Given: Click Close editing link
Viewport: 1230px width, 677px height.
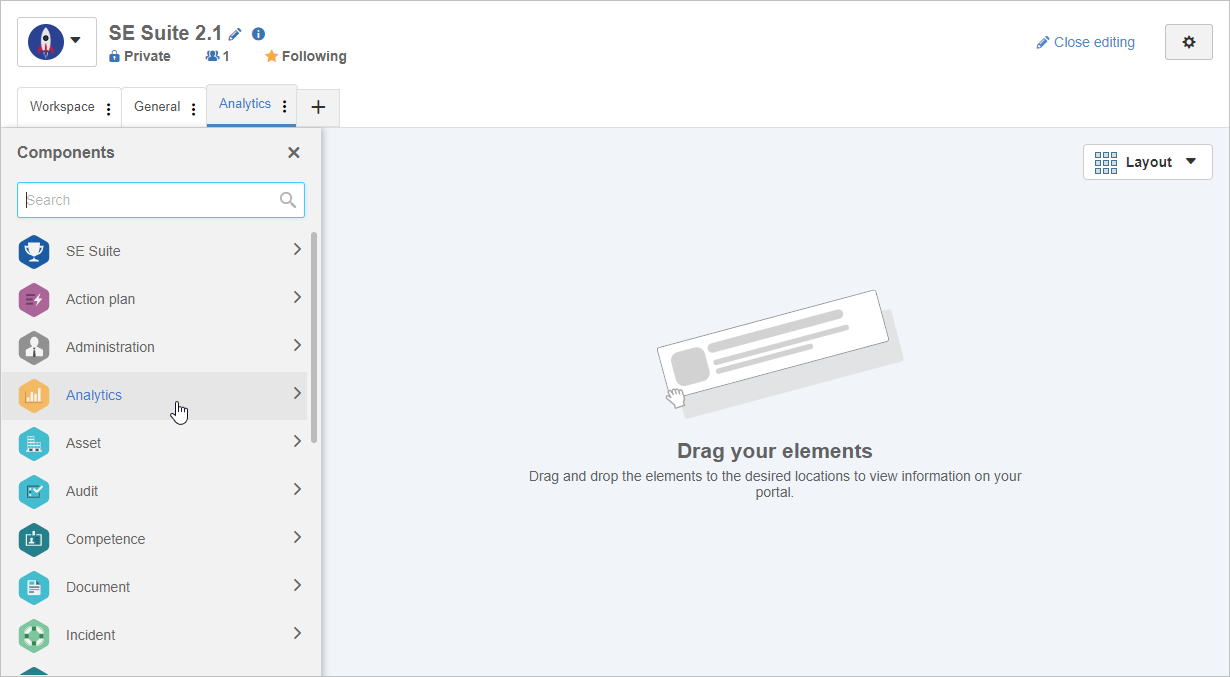Looking at the screenshot, I should [x=1086, y=42].
